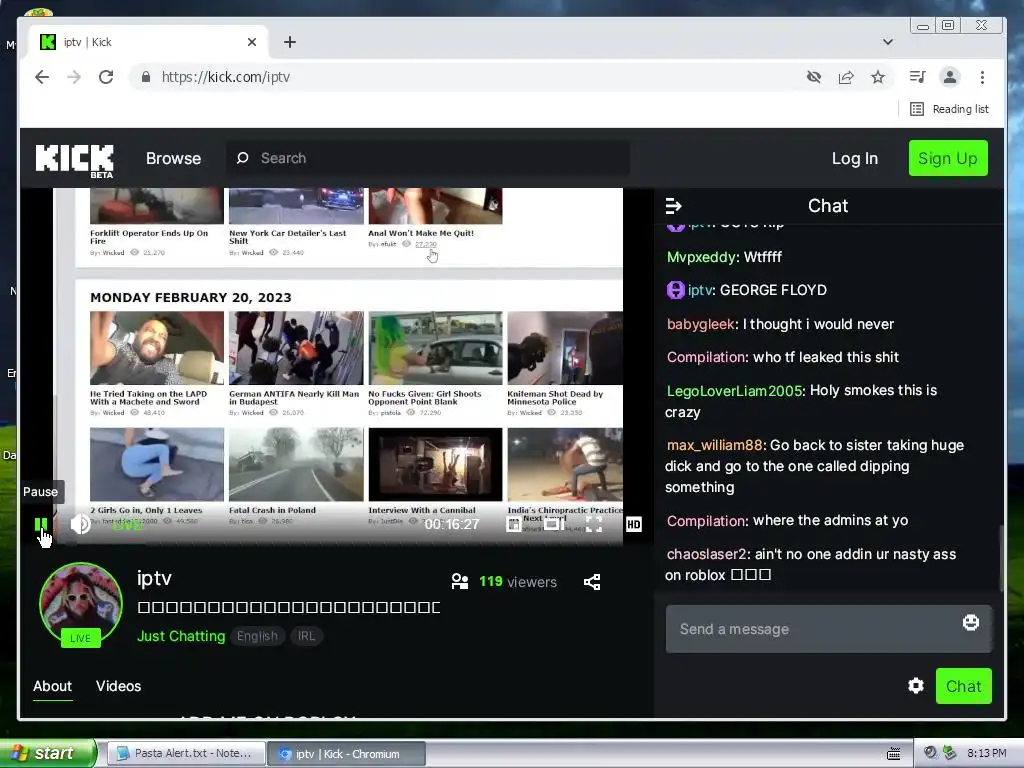Click the first system tray icon
The width and height of the screenshot is (1024, 768).
pos(930,753)
